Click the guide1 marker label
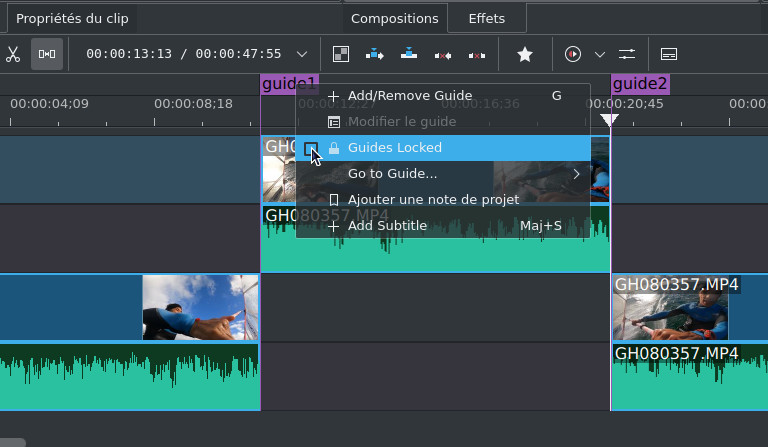The image size is (768, 447). (289, 84)
